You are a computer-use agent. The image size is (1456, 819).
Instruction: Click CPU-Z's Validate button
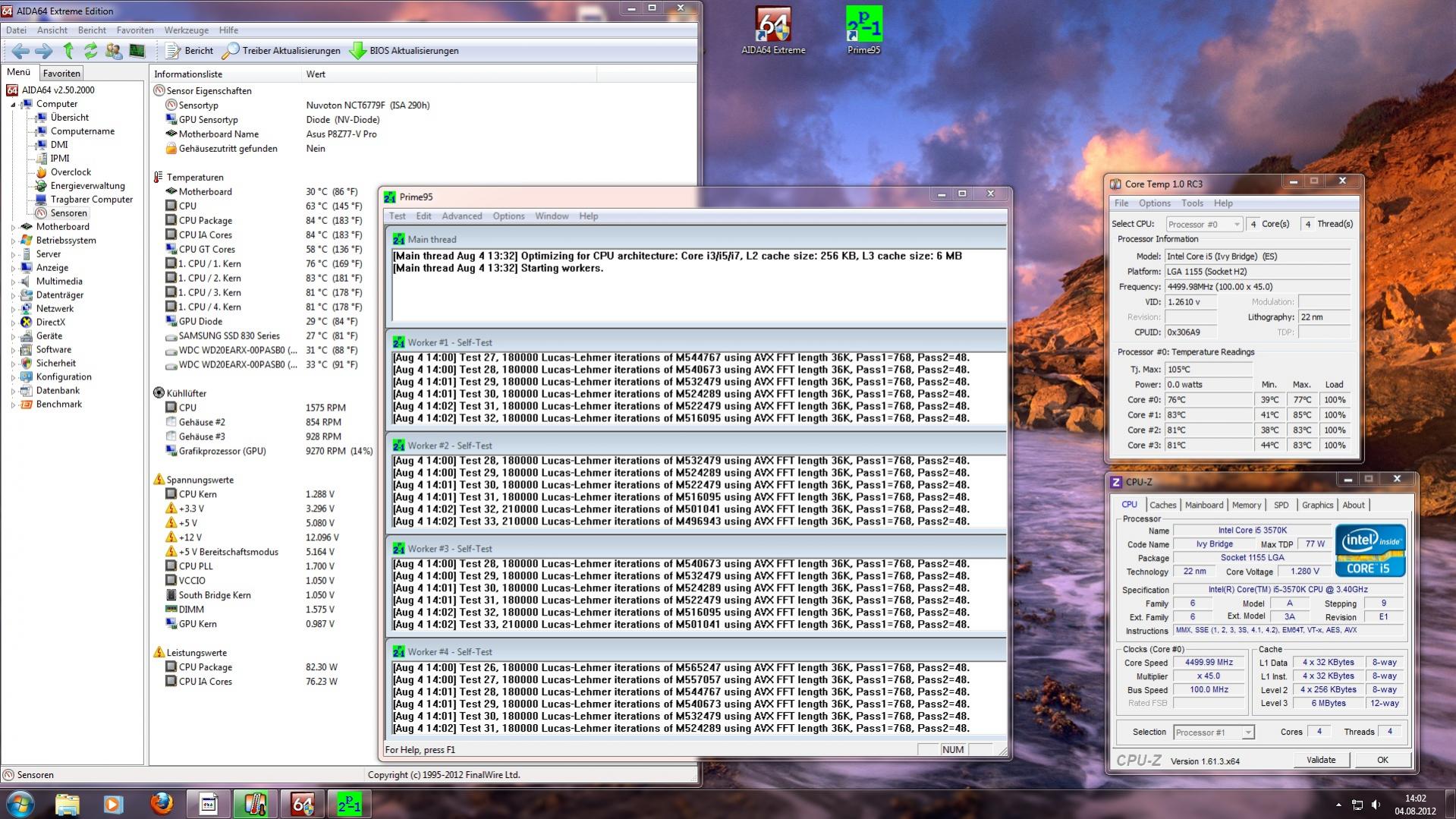[x=1321, y=760]
